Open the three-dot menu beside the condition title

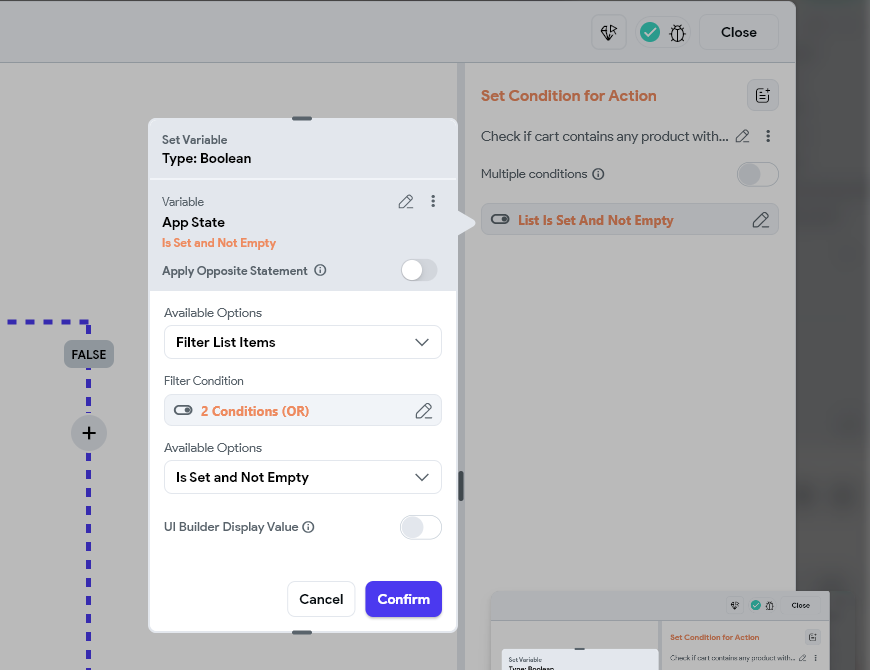[768, 135]
